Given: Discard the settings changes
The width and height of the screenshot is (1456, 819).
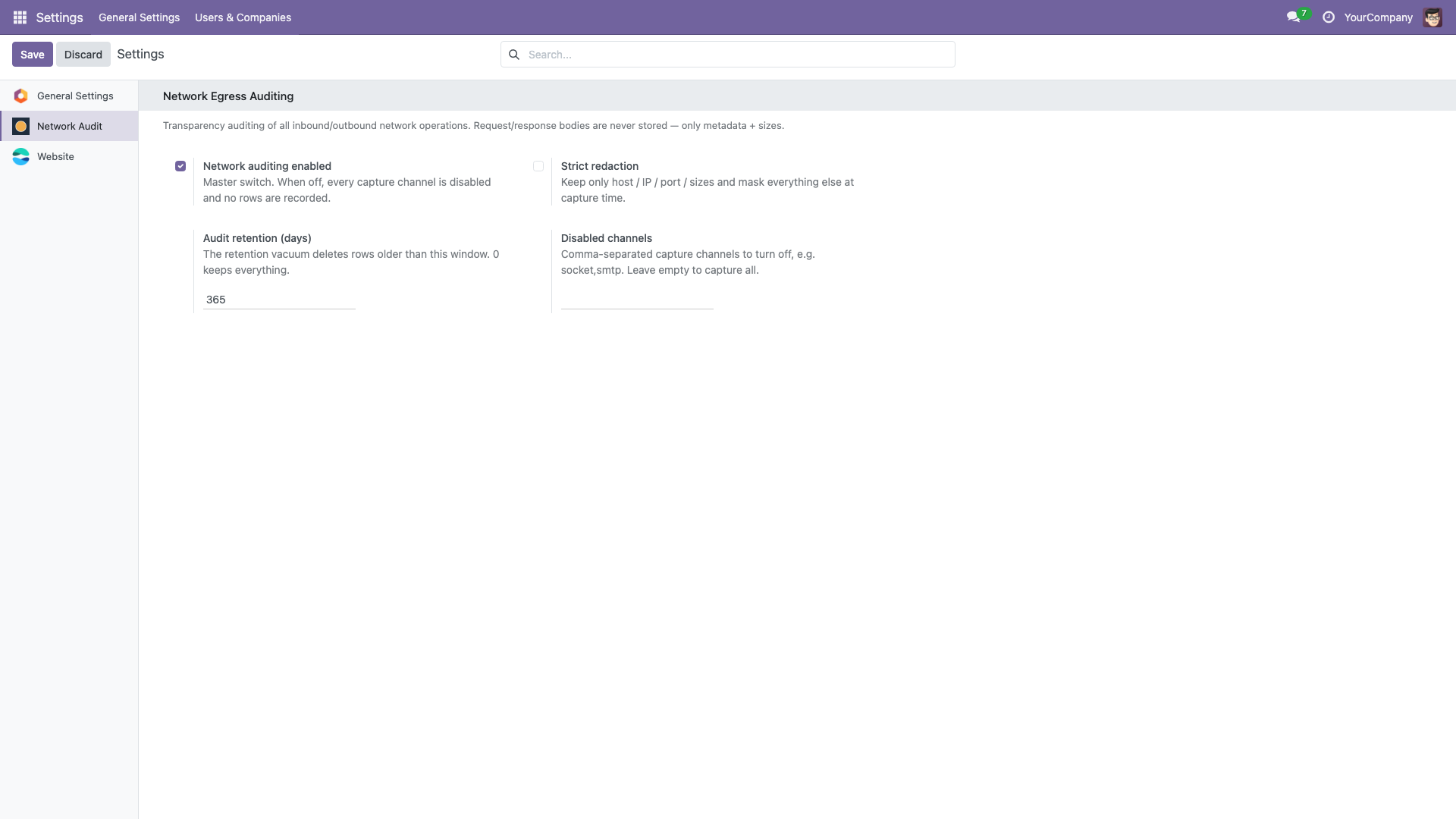Looking at the screenshot, I should tap(83, 55).
